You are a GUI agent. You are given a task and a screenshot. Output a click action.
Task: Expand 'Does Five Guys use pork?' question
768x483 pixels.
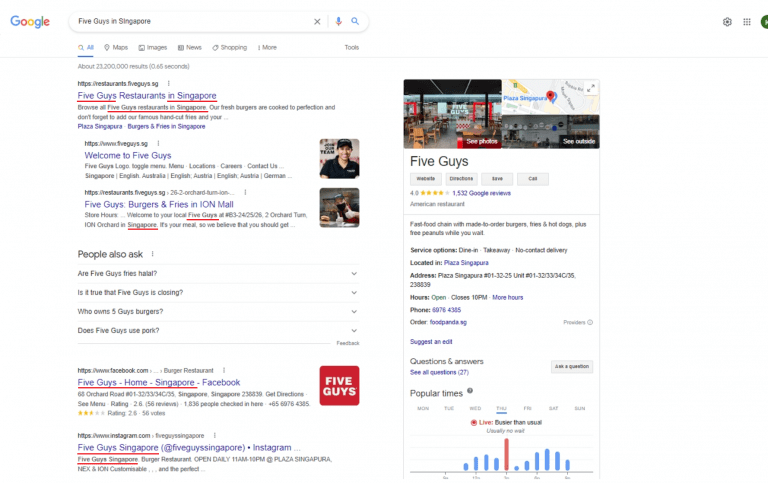354,330
